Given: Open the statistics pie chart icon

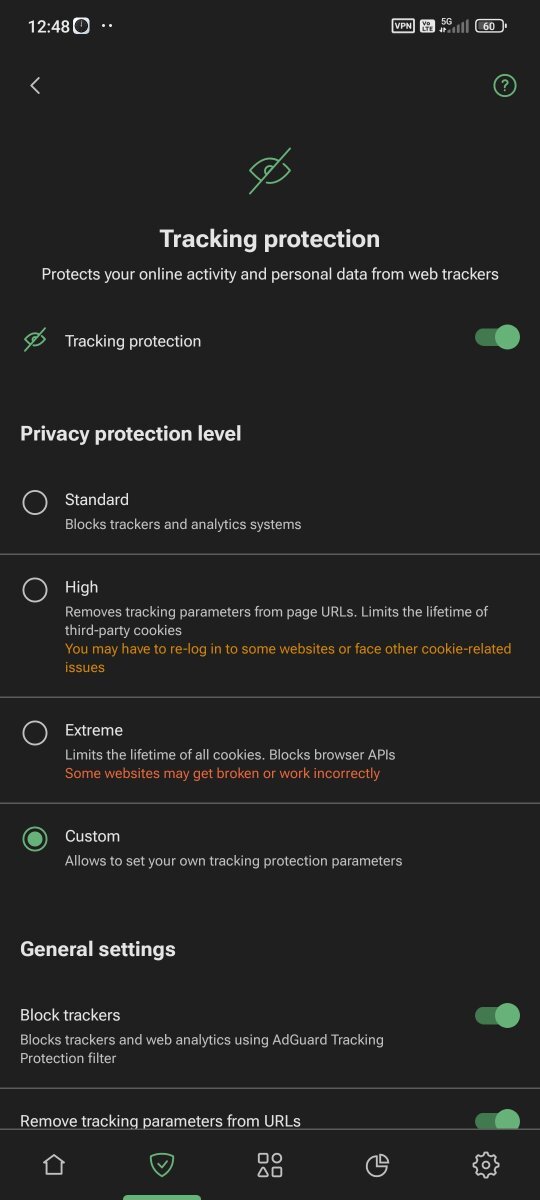Looking at the screenshot, I should 377,1164.
